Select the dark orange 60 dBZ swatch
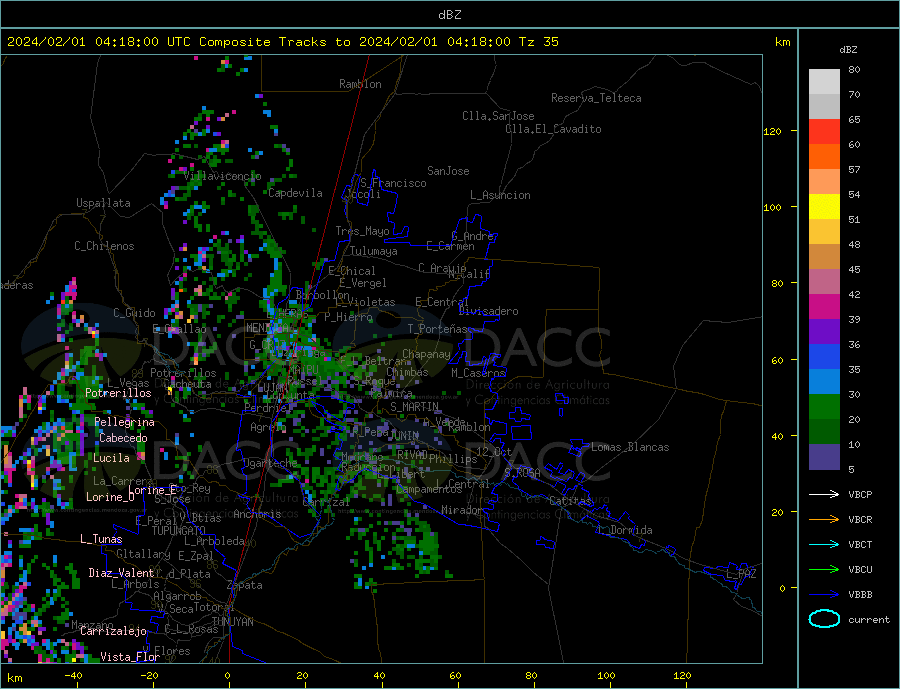 pos(824,157)
